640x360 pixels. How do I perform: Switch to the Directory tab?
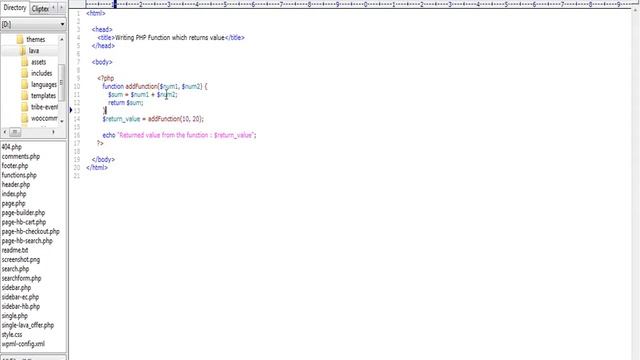15,8
